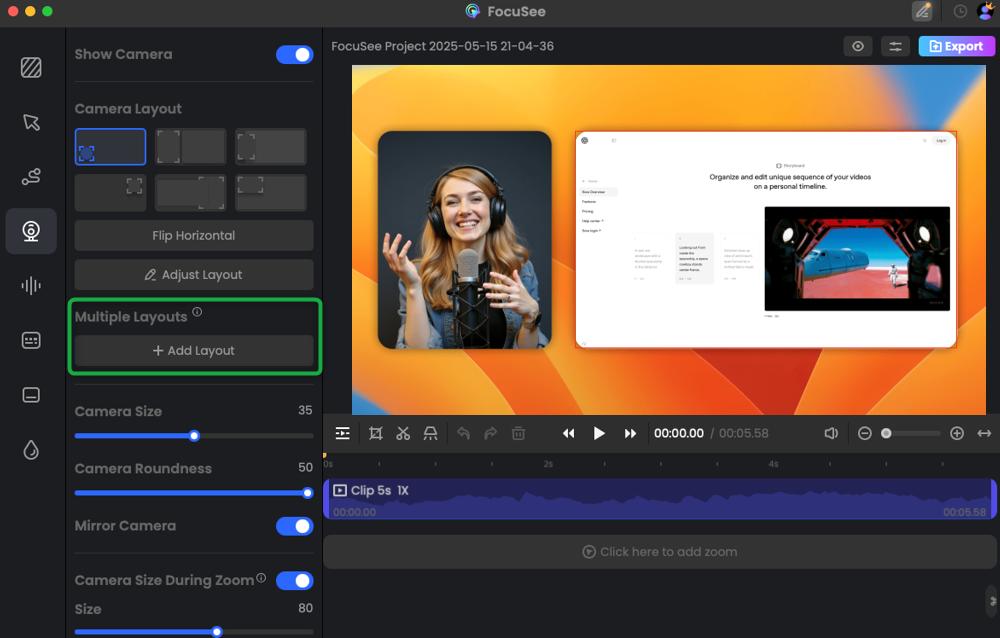Click the preview eye icon near Export

[x=858, y=46]
